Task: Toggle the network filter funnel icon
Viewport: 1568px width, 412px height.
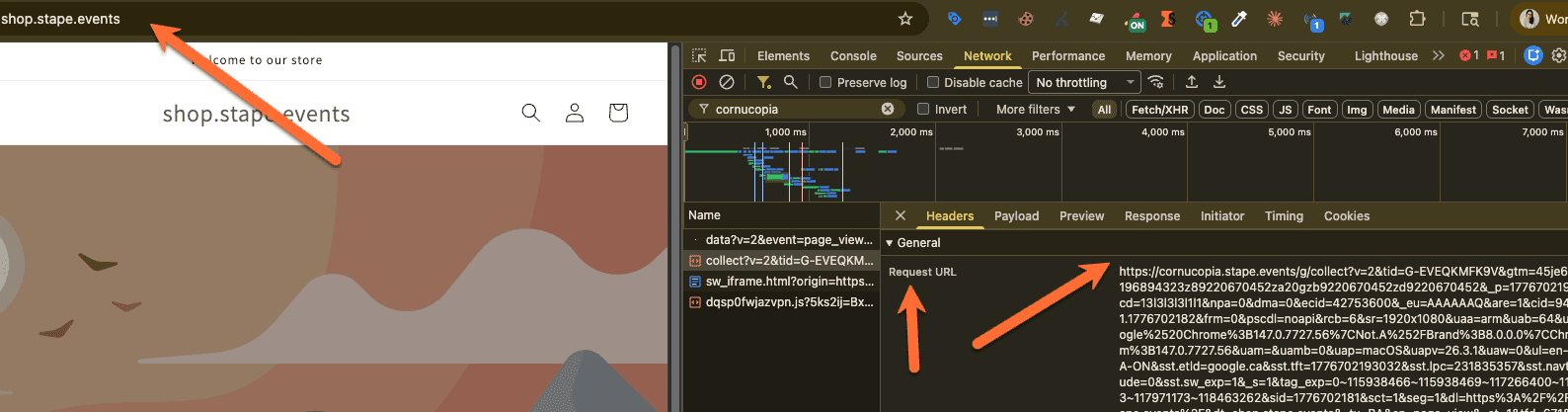Action: (763, 82)
